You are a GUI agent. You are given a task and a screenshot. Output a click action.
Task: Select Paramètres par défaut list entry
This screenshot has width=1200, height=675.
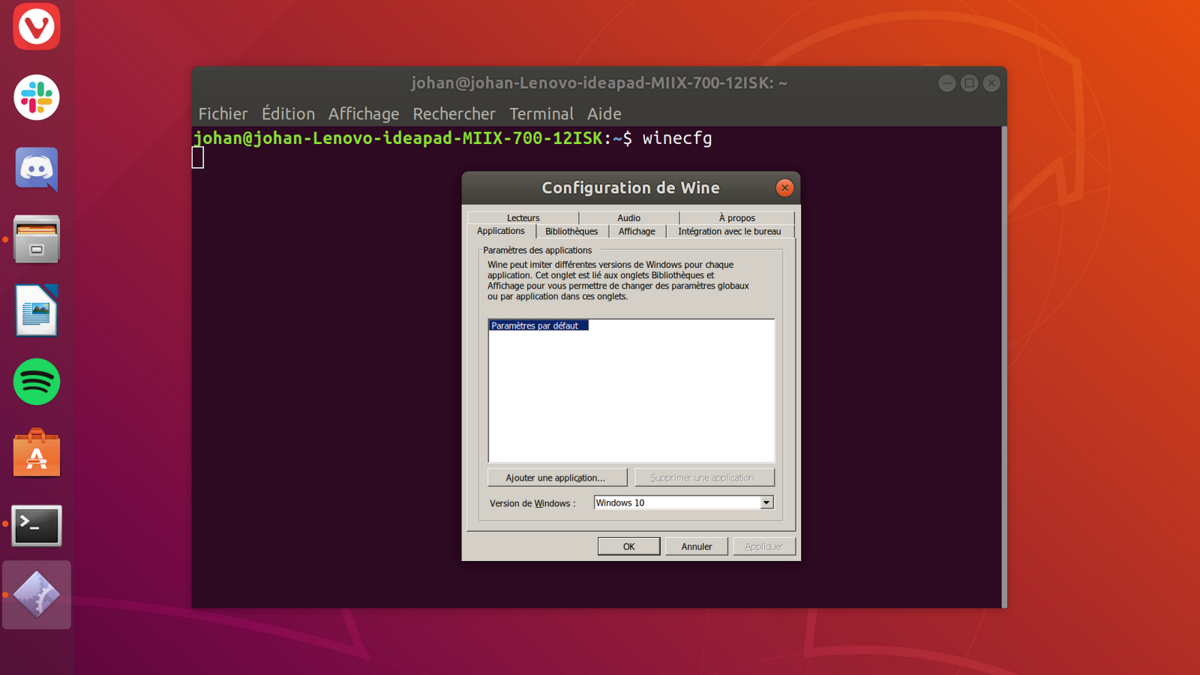(538, 326)
